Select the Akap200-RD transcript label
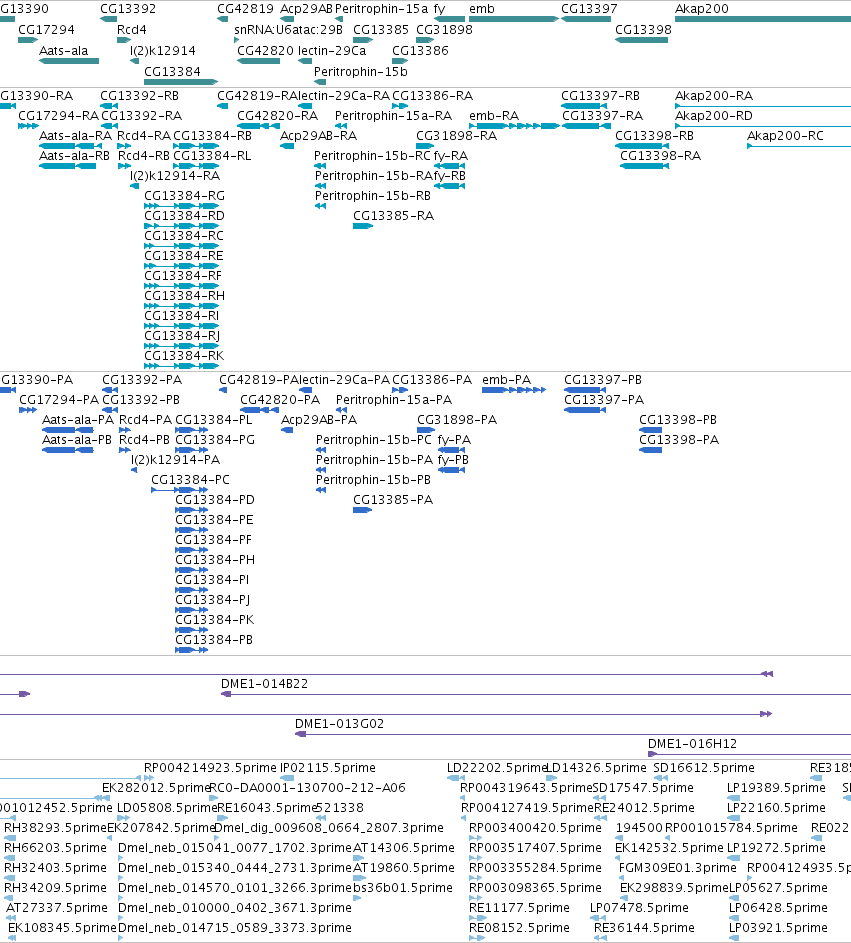Screen dimensions: 851x943 pyautogui.click(x=713, y=116)
